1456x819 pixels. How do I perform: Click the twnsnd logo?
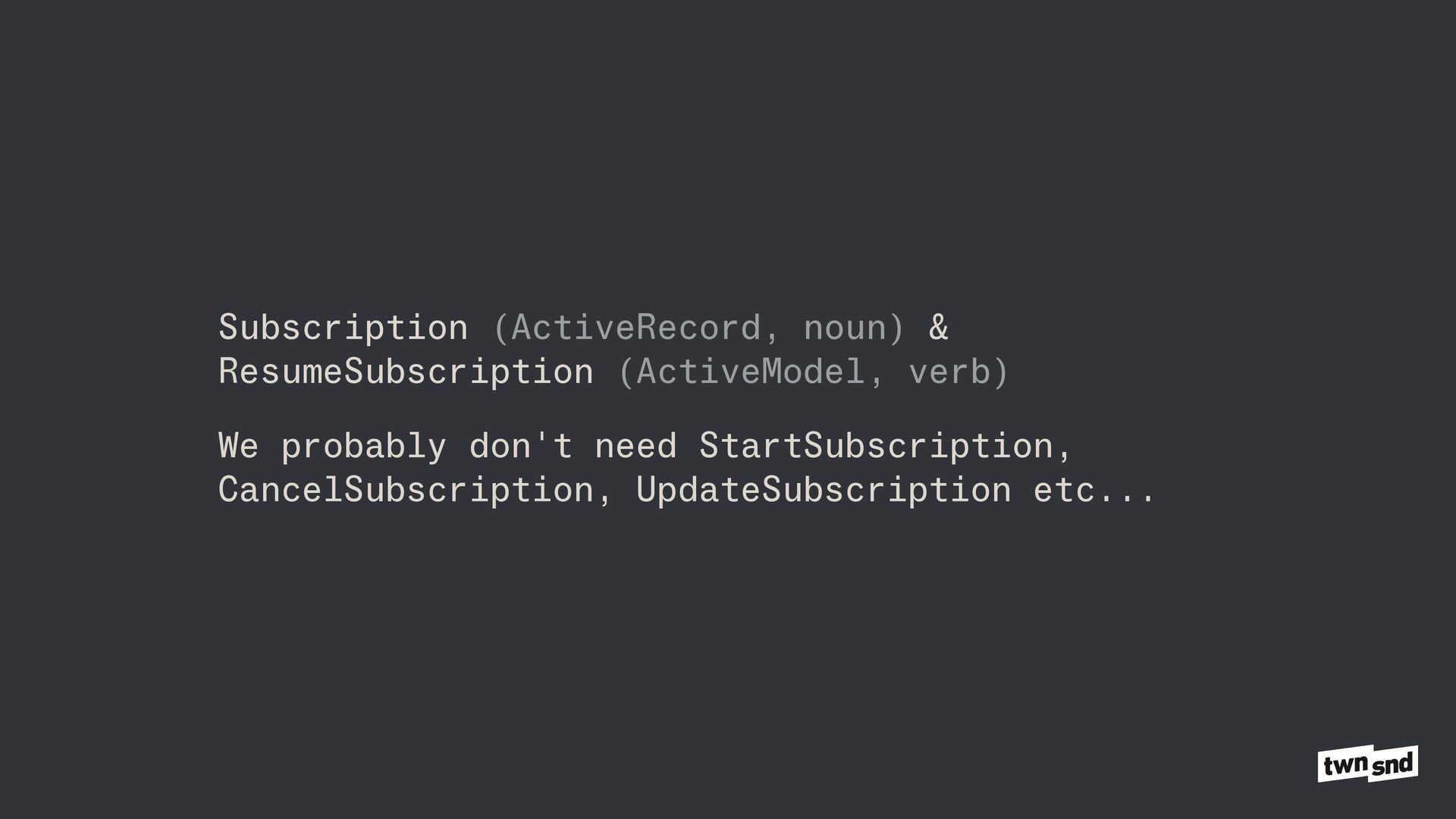1367,764
